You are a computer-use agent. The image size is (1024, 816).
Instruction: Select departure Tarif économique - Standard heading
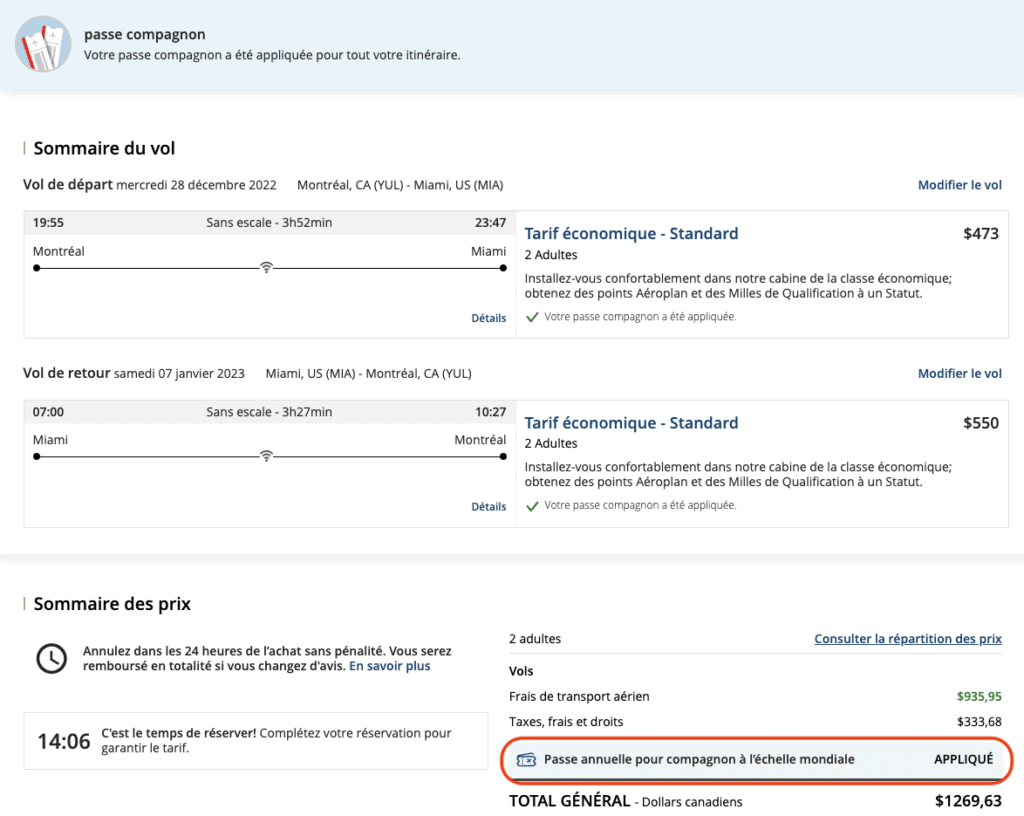[x=631, y=234]
